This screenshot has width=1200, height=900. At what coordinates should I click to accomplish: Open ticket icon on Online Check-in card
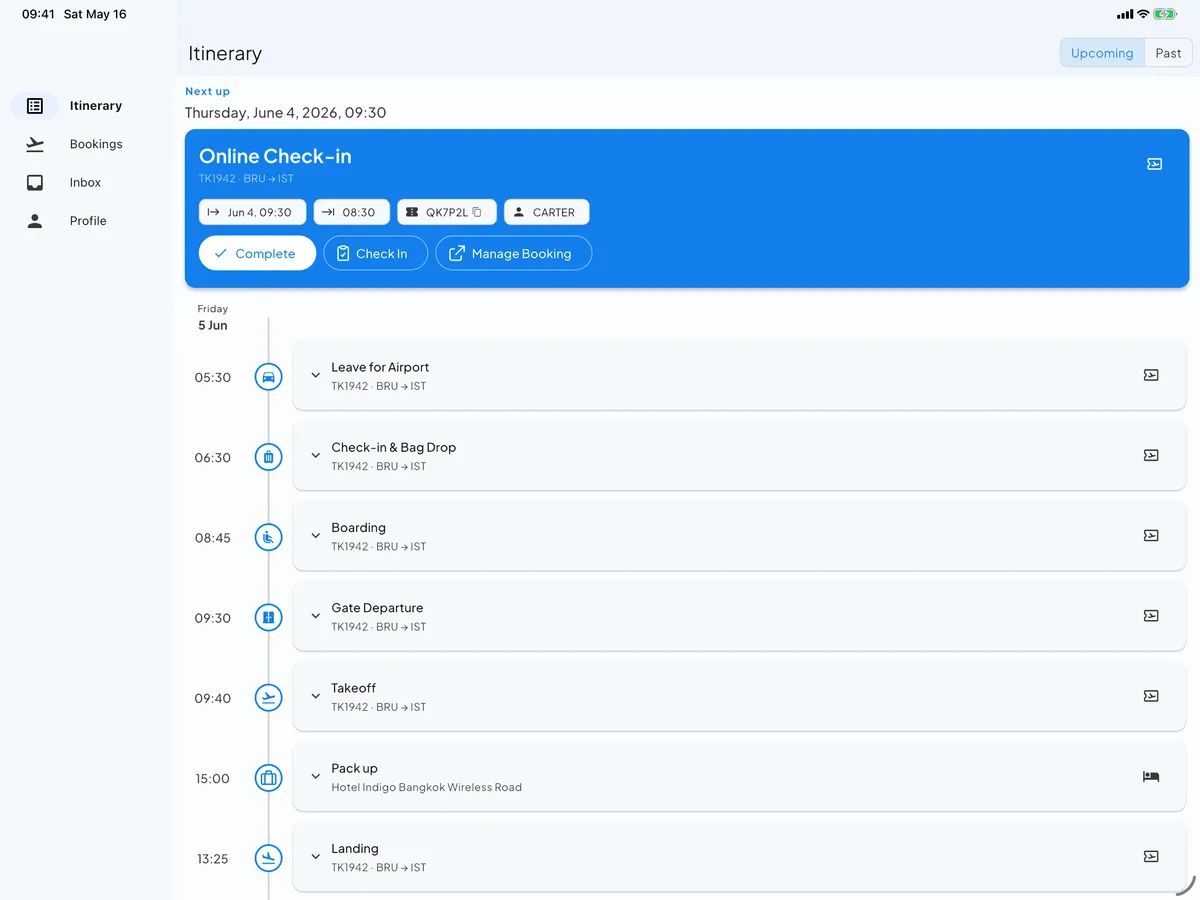point(1154,164)
